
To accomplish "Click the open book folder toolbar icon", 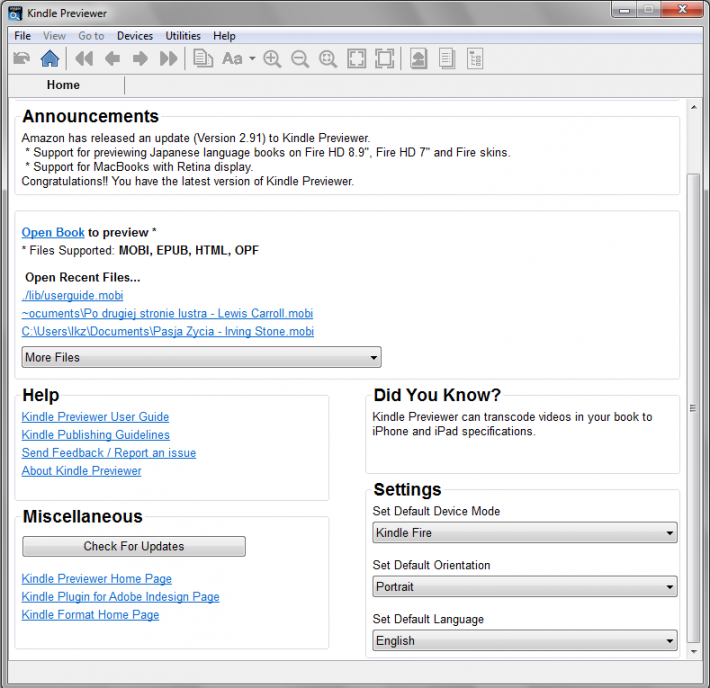I will point(22,58).
